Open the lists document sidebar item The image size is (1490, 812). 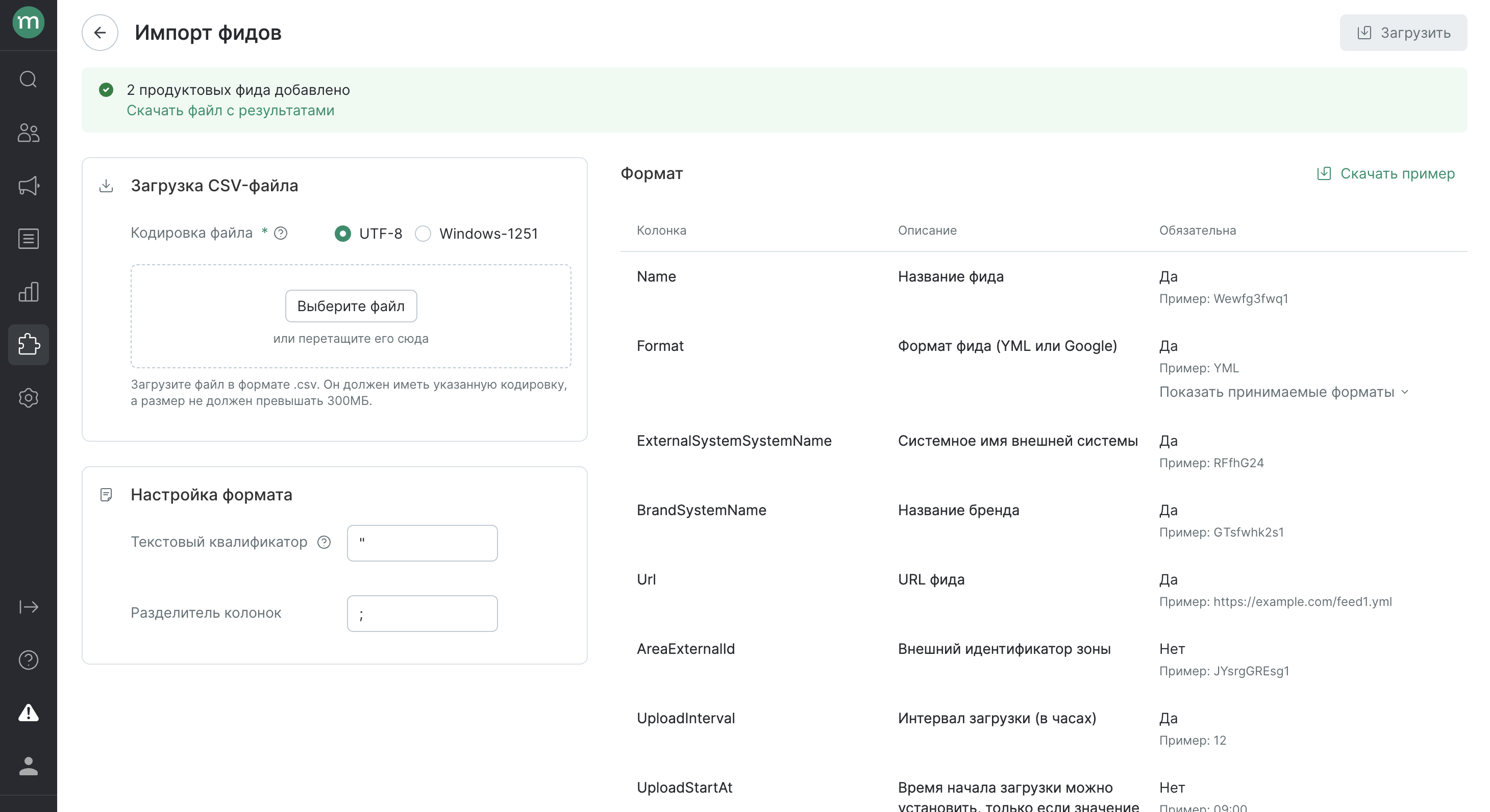pyautogui.click(x=29, y=239)
